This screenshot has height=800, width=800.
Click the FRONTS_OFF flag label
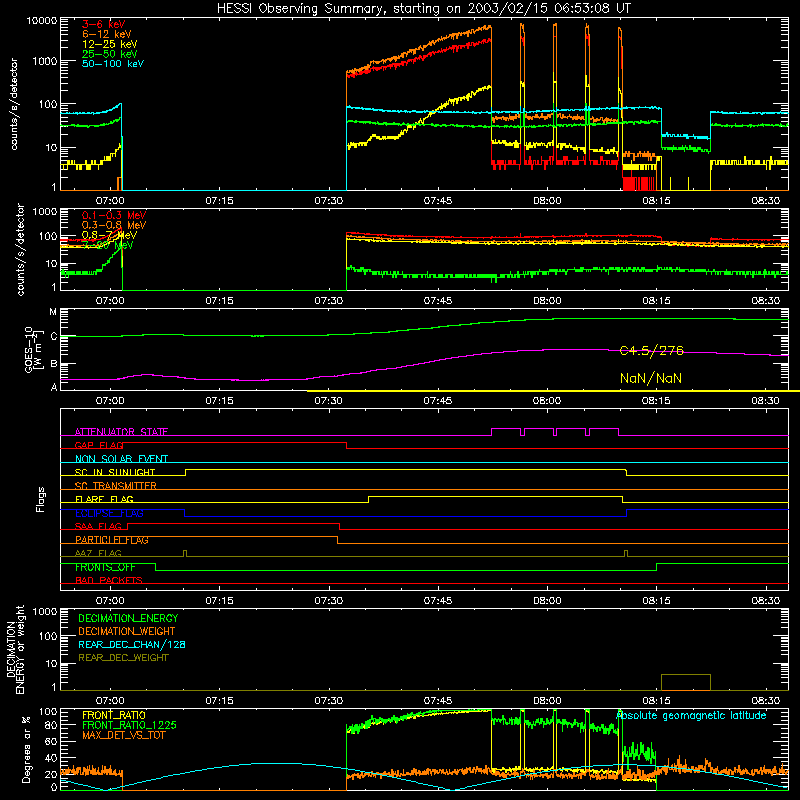click(105, 567)
